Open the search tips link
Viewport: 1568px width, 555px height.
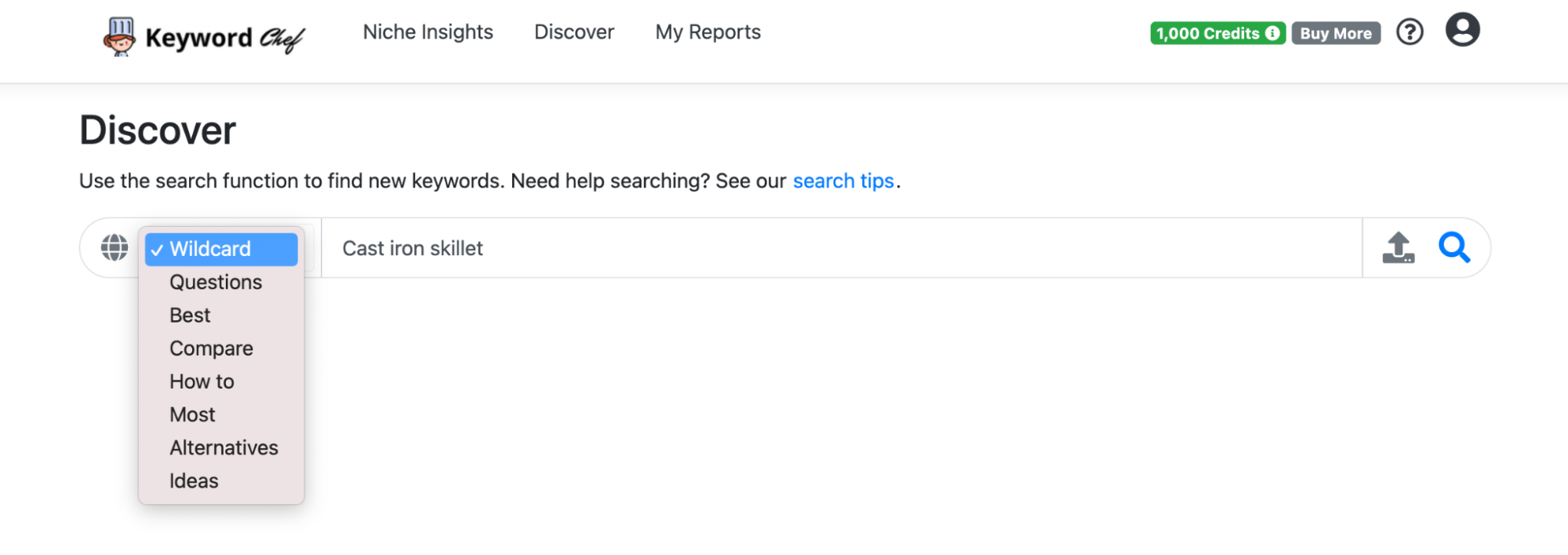(843, 181)
